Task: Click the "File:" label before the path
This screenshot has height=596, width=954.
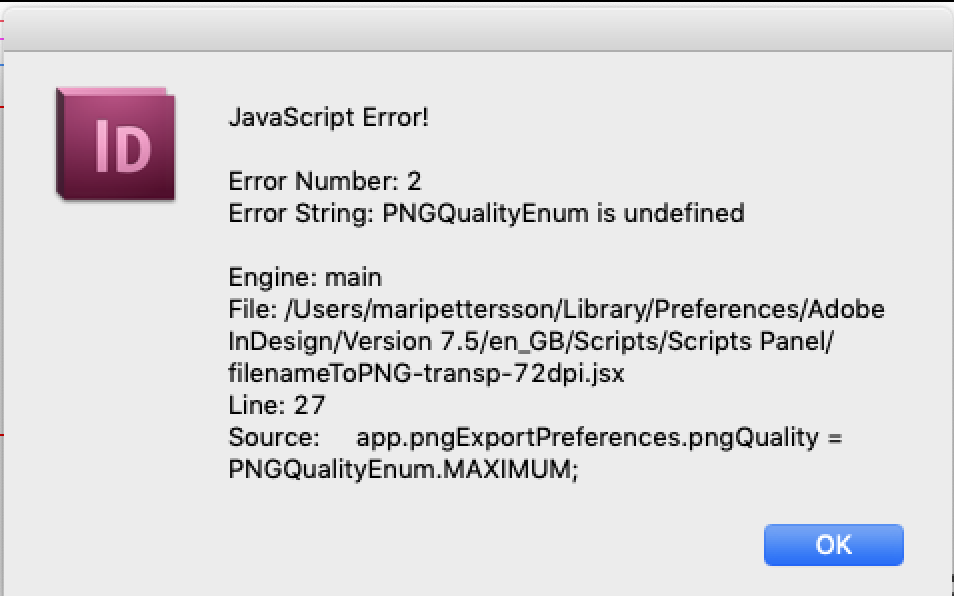Action: pyautogui.click(x=251, y=309)
